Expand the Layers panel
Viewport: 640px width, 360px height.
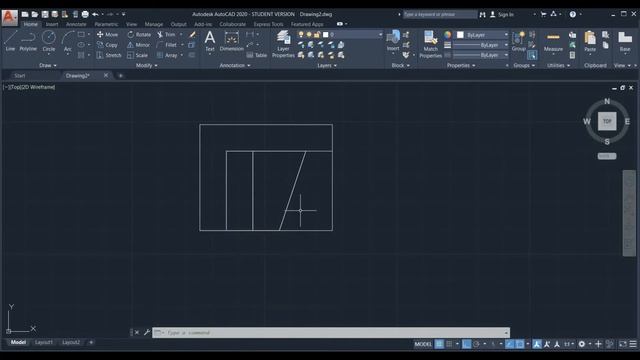tap(327, 65)
